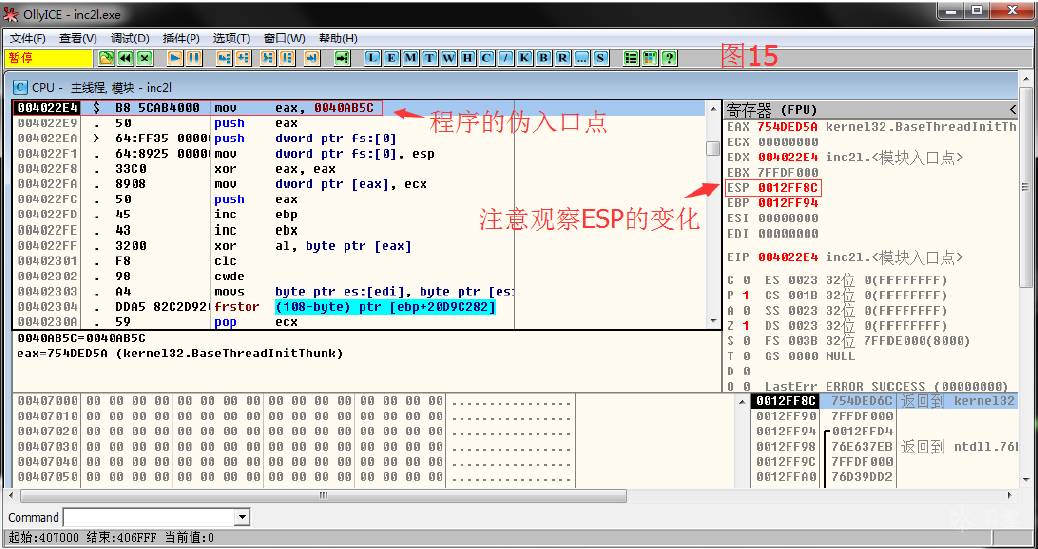Expand the Command combo box dropdown arrow
The height and width of the screenshot is (549, 1038).
coord(242,517)
